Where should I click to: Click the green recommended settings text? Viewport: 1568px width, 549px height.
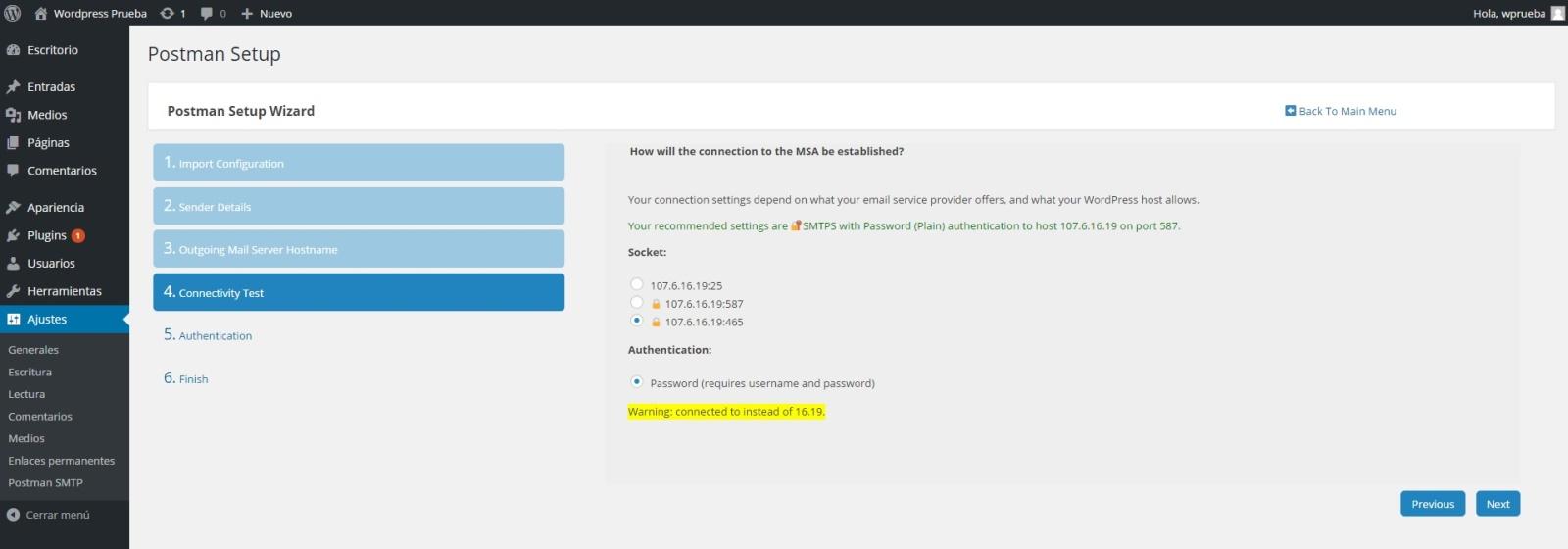click(904, 225)
